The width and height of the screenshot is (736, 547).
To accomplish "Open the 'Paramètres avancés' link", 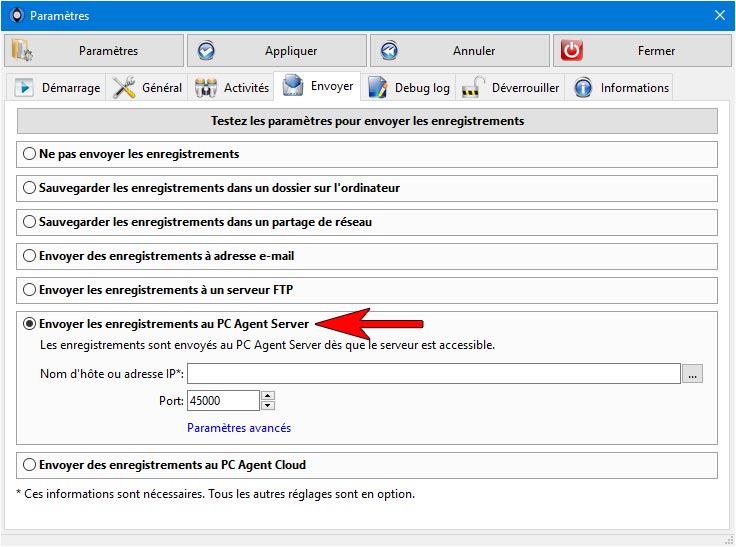I will [x=239, y=428].
